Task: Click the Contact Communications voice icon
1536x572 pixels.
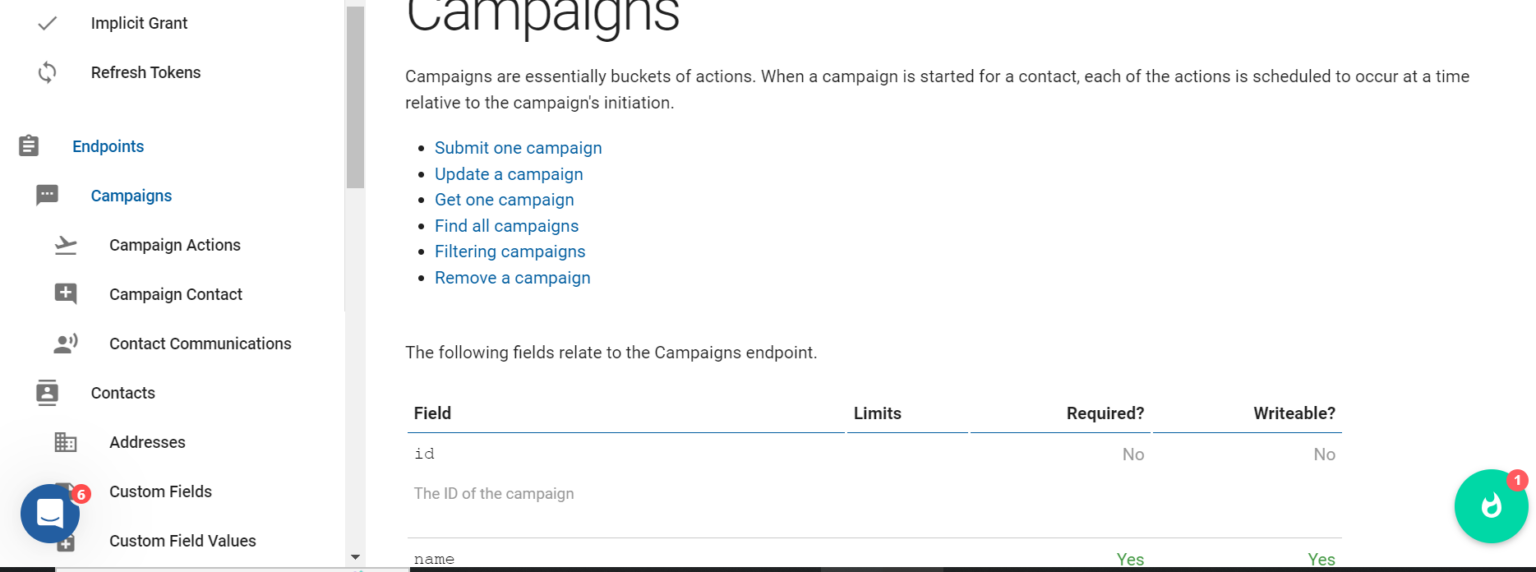Action: 66,344
